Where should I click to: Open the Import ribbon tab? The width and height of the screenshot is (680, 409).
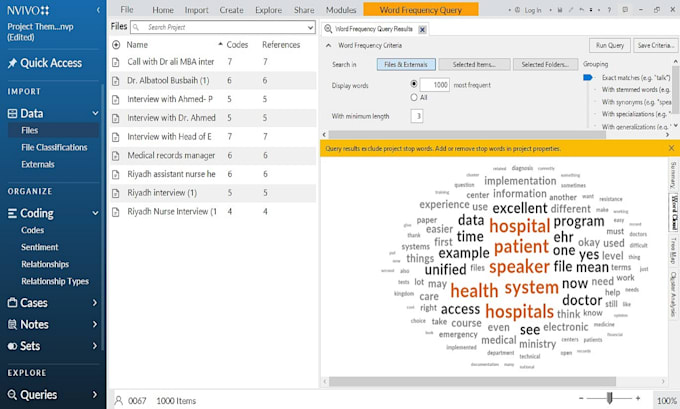[196, 10]
